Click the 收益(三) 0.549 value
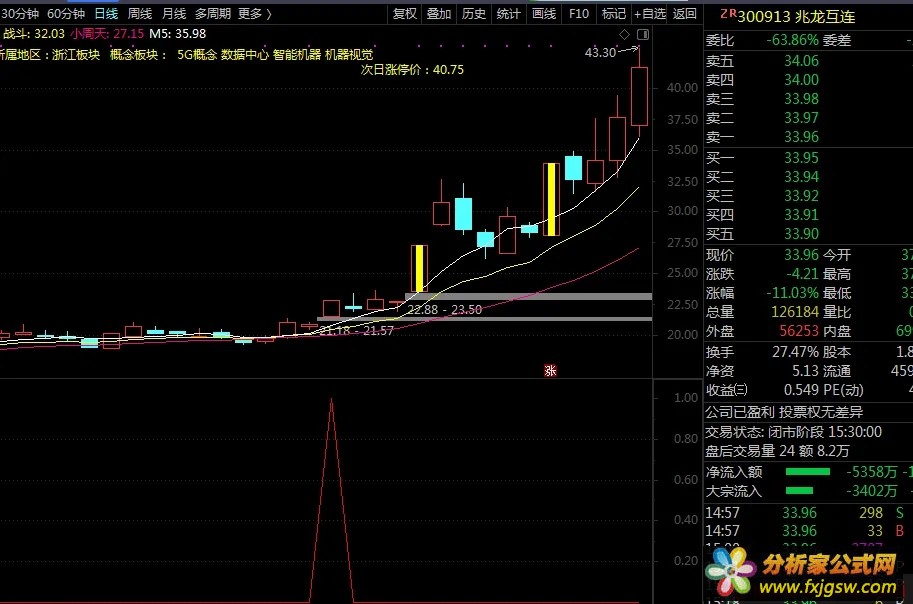913x604 pixels. 801,390
